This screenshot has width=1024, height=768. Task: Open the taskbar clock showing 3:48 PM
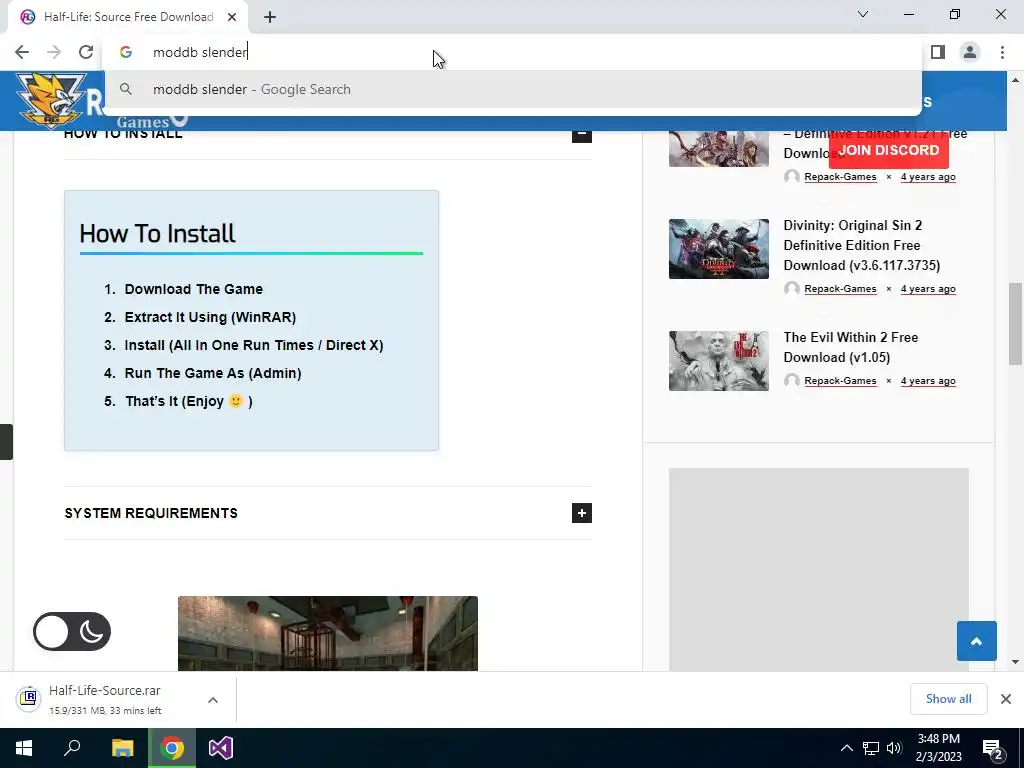(938, 748)
